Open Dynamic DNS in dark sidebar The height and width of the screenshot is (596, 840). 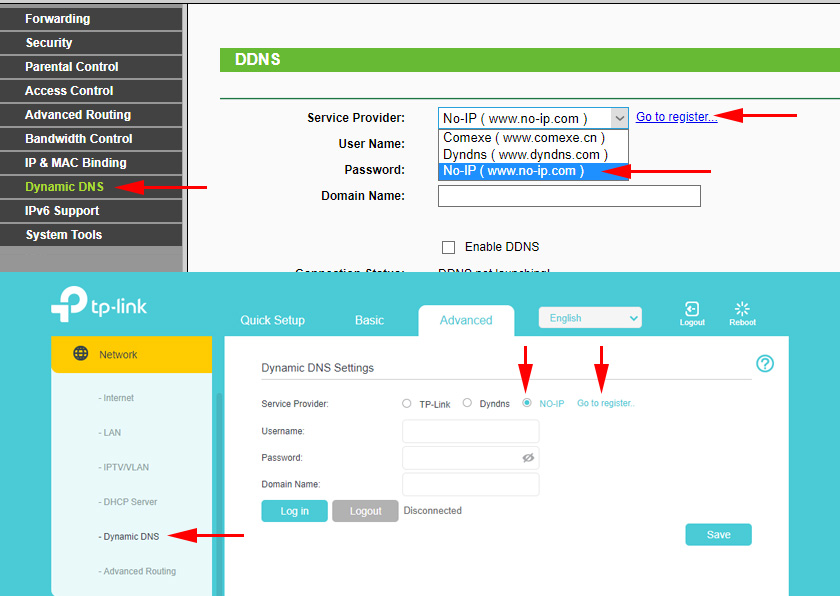[x=64, y=187]
